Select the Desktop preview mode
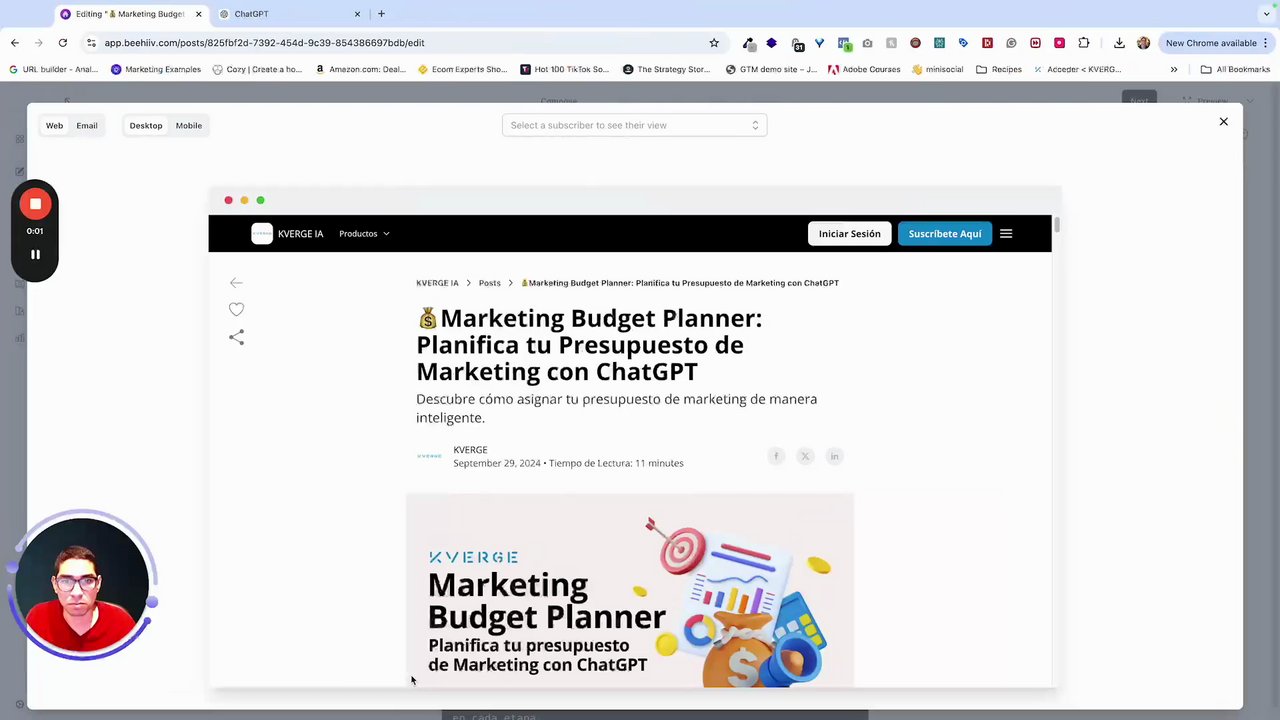The image size is (1280, 720). pos(146,126)
